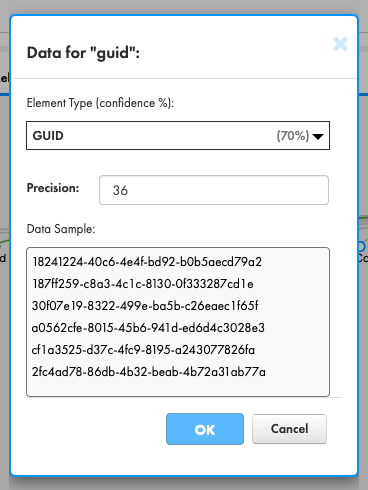
Task: Click the blue circle node behind the dialog
Action: [x=362, y=246]
